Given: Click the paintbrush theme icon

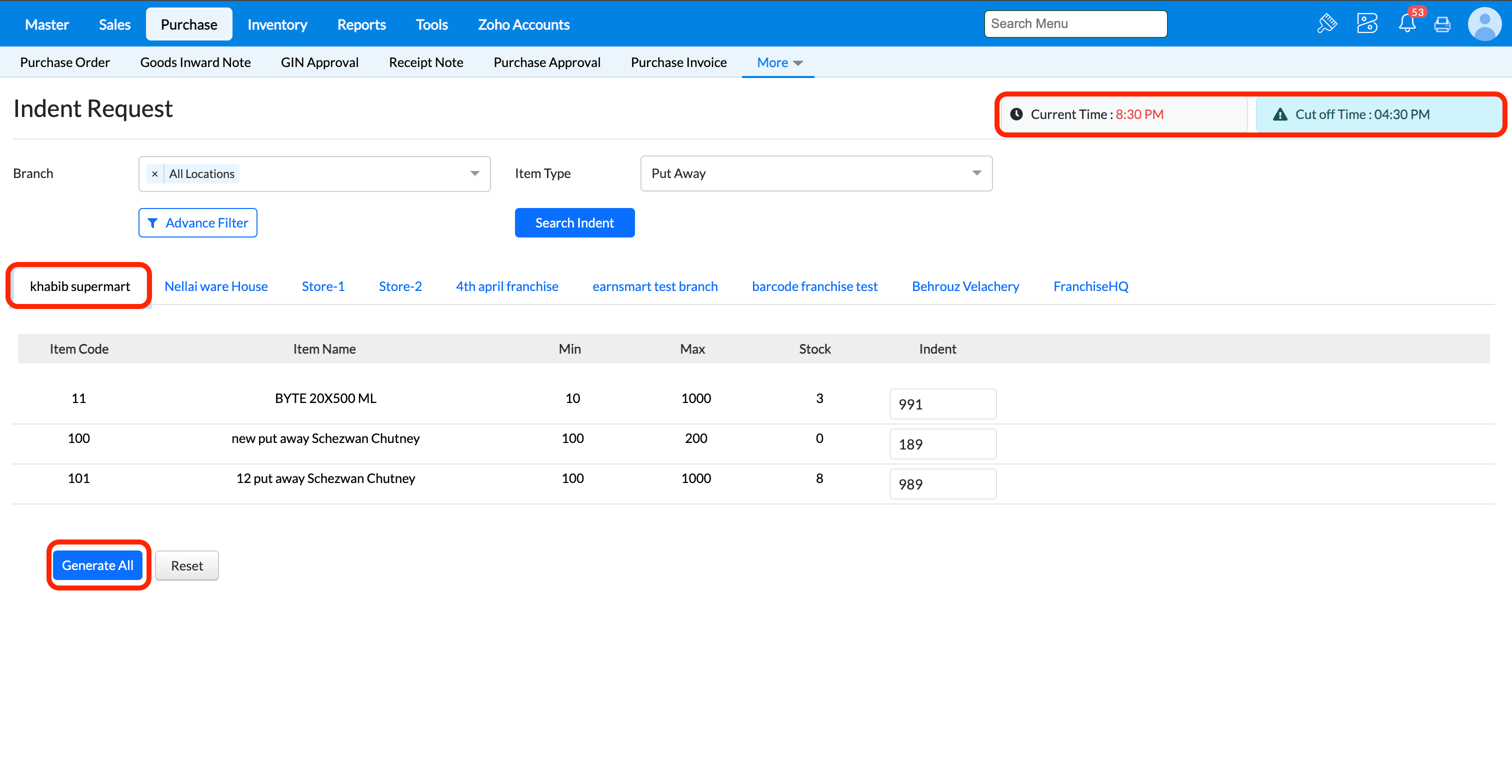Looking at the screenshot, I should pos(1326,23).
